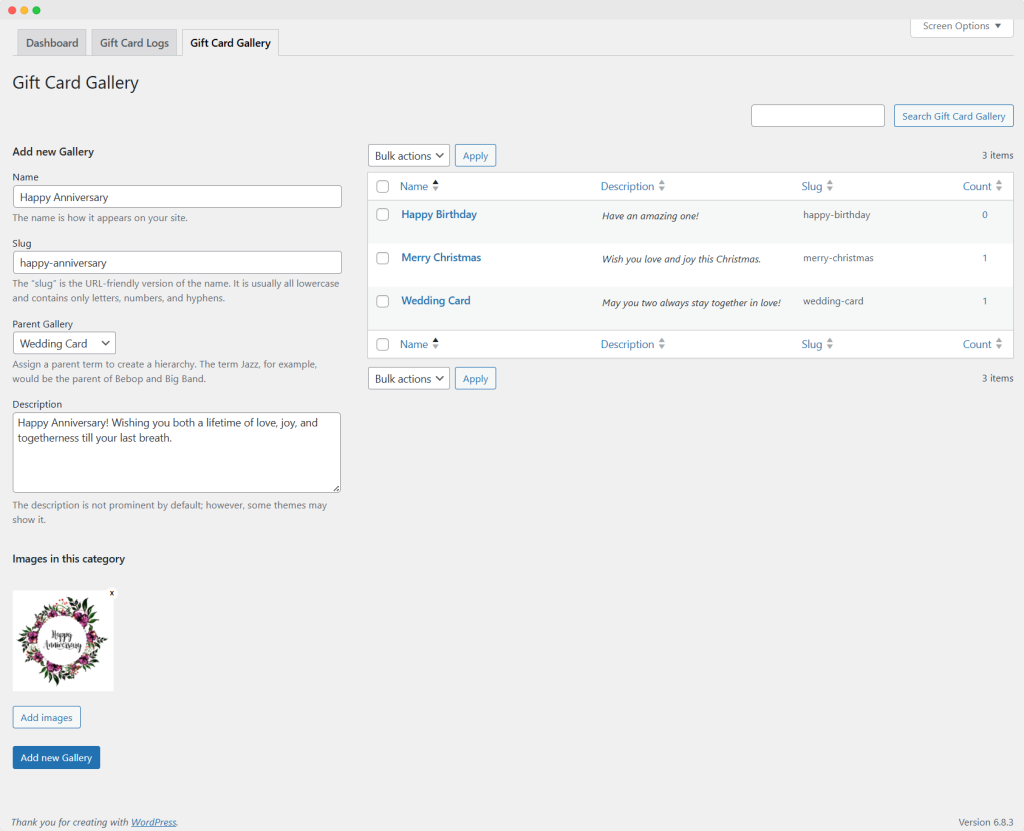Remove the anniversary image with x icon
The image size is (1024, 831).
point(112,593)
